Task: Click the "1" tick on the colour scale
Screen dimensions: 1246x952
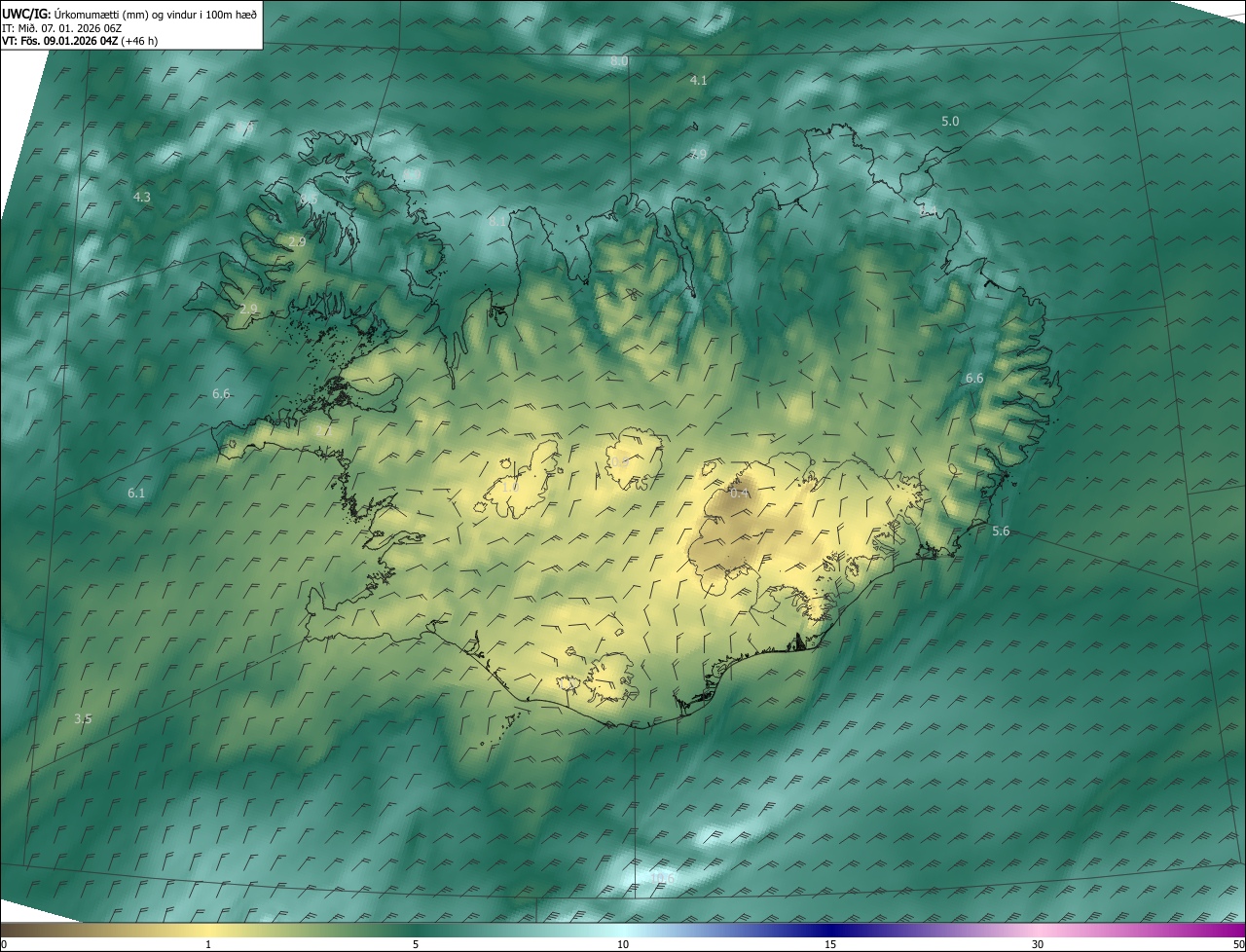Action: pos(208,945)
